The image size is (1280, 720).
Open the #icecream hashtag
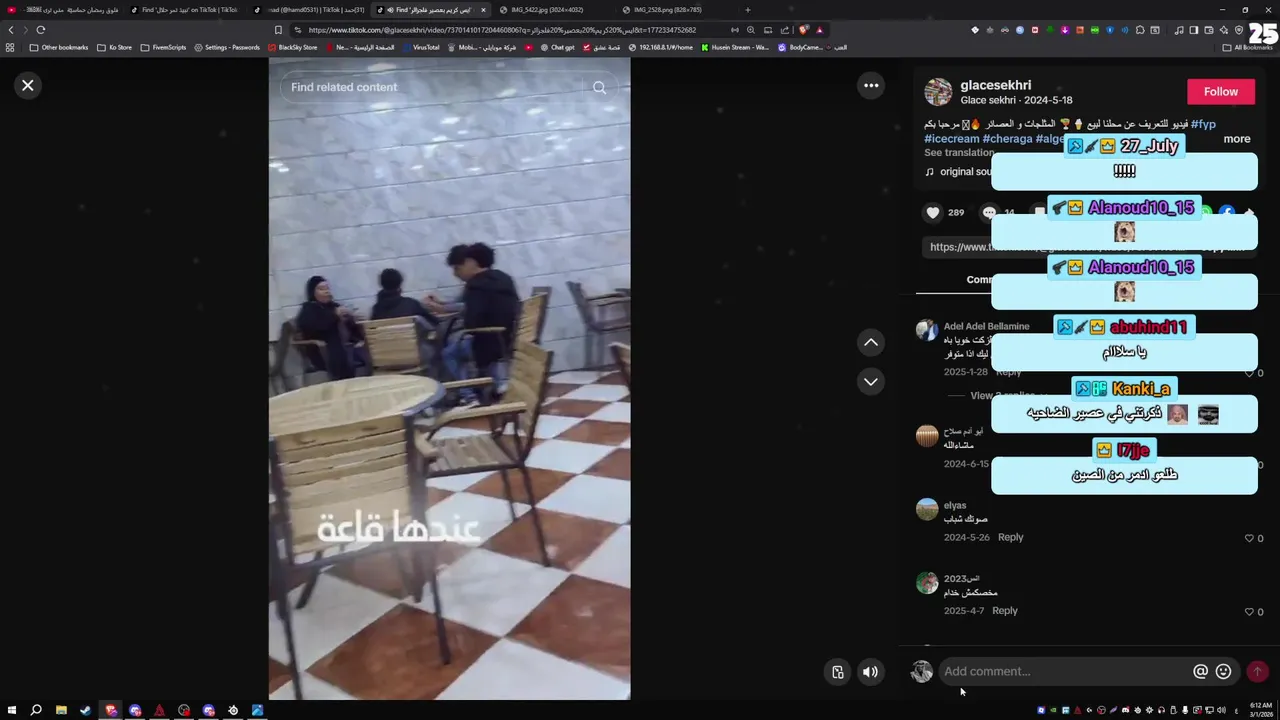pos(951,139)
